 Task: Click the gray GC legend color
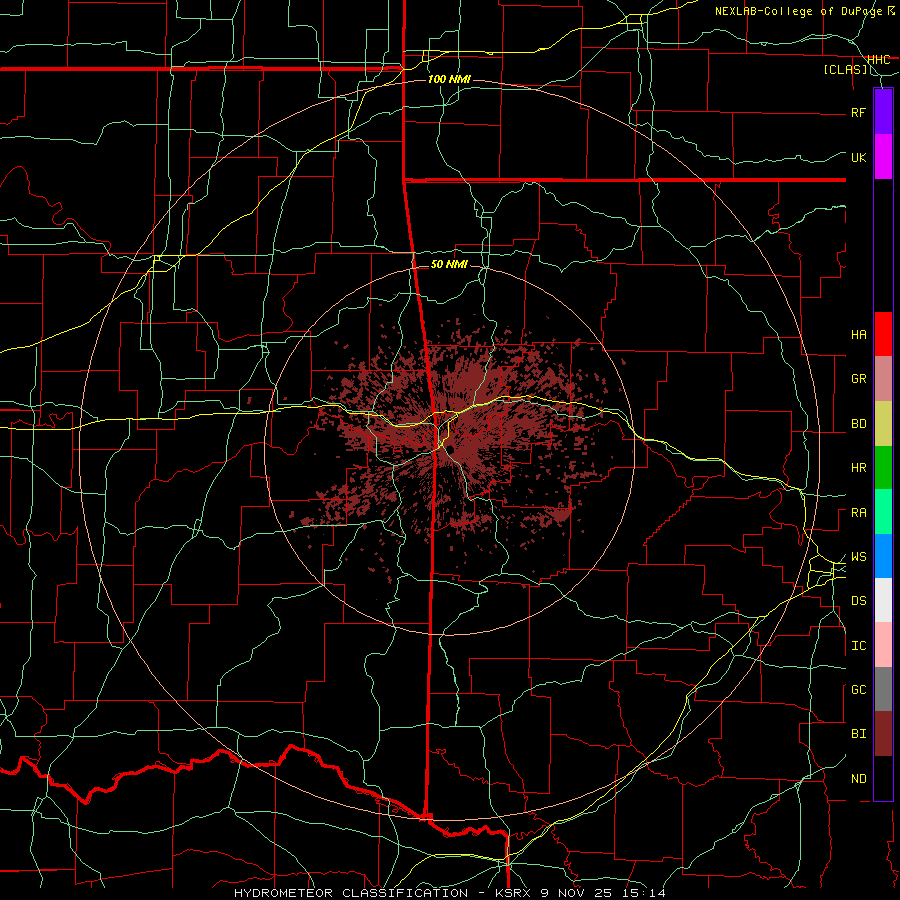point(883,689)
